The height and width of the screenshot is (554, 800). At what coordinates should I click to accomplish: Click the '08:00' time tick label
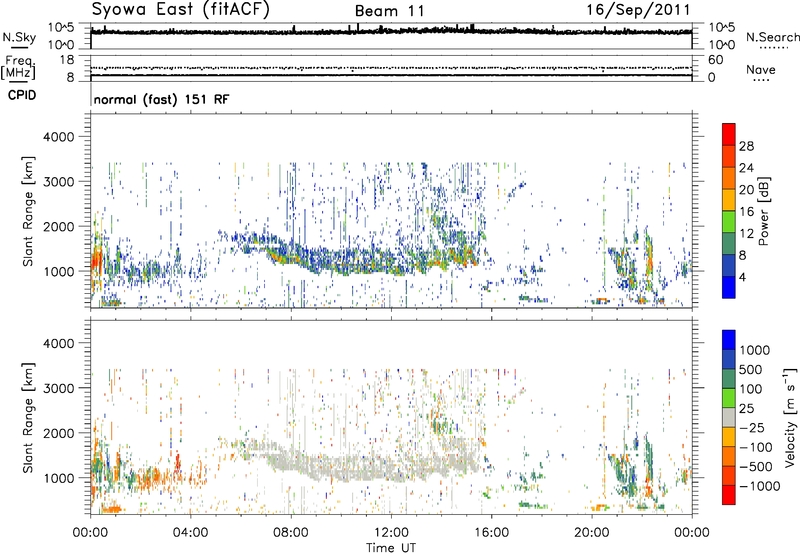tap(291, 533)
